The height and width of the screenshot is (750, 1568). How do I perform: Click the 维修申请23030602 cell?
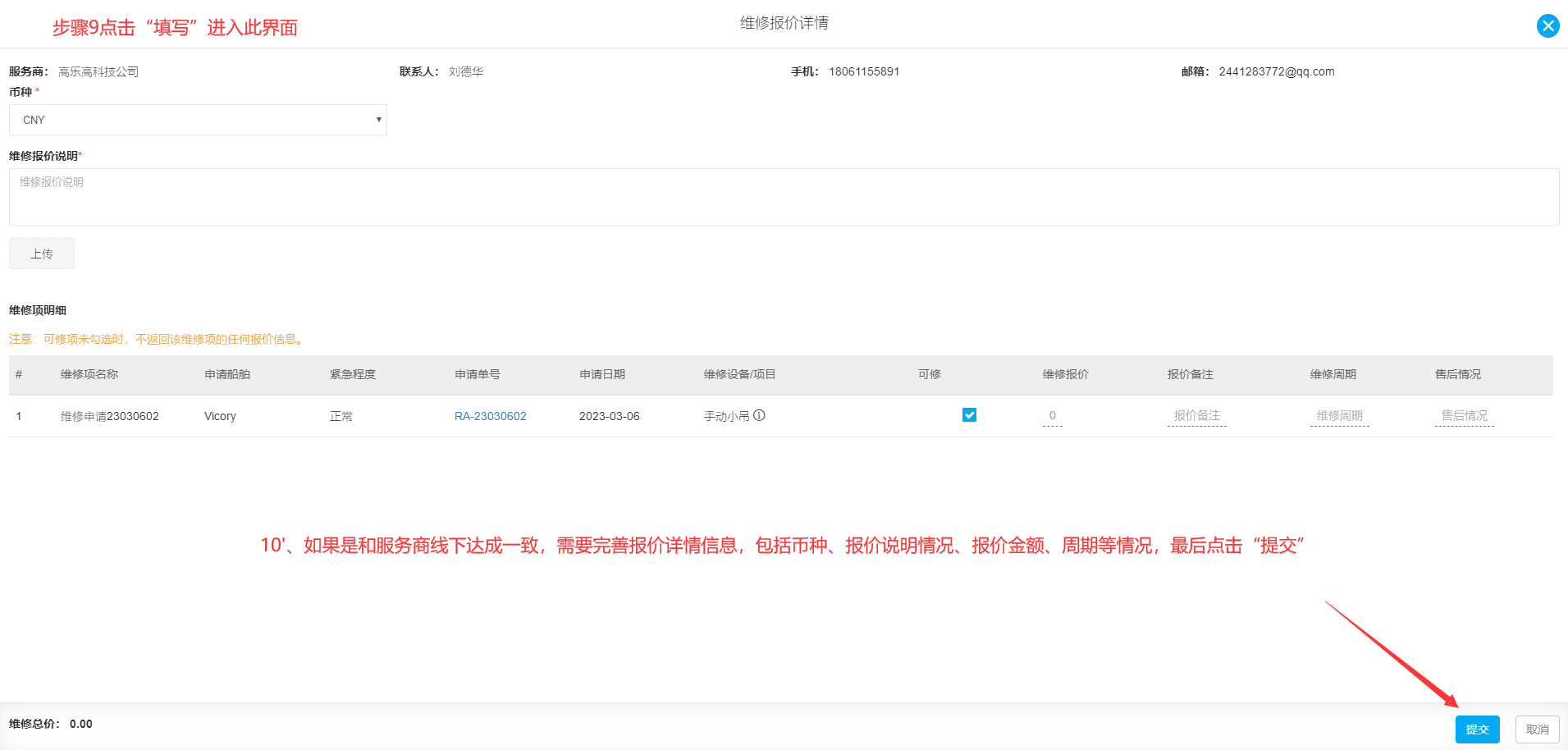click(x=110, y=416)
